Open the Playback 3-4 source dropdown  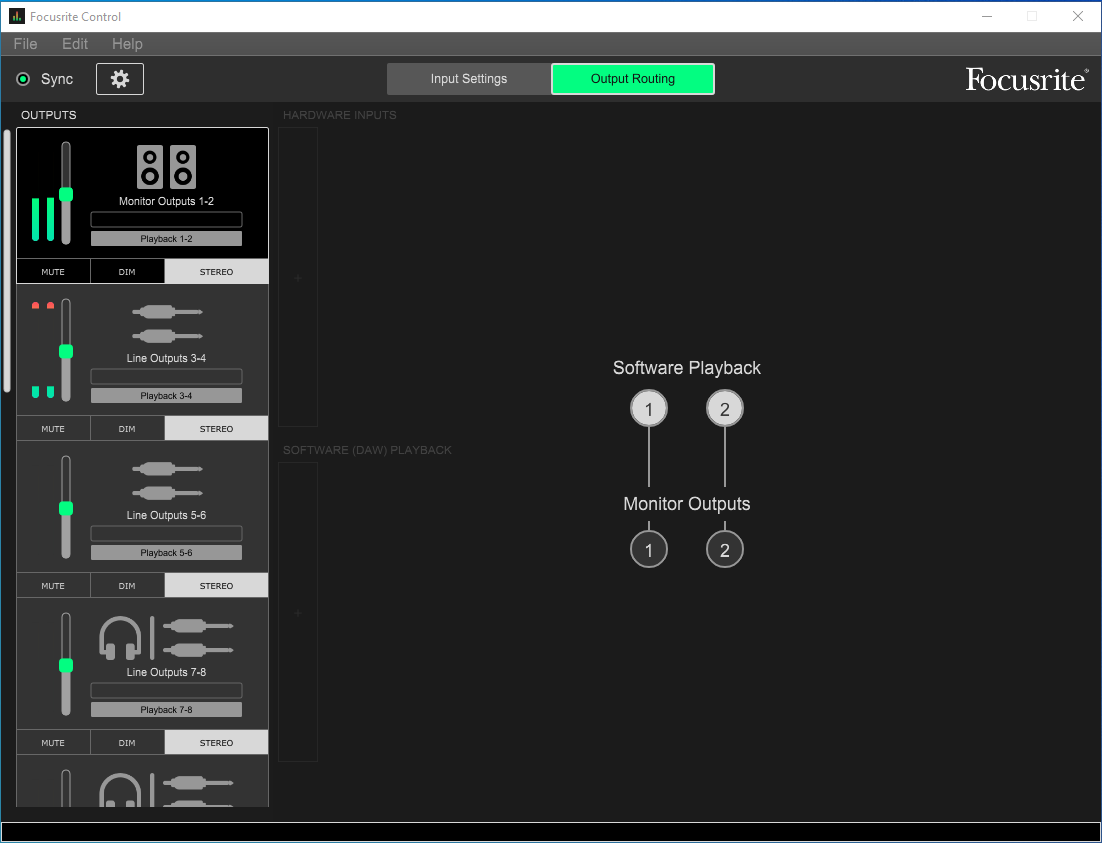166,396
